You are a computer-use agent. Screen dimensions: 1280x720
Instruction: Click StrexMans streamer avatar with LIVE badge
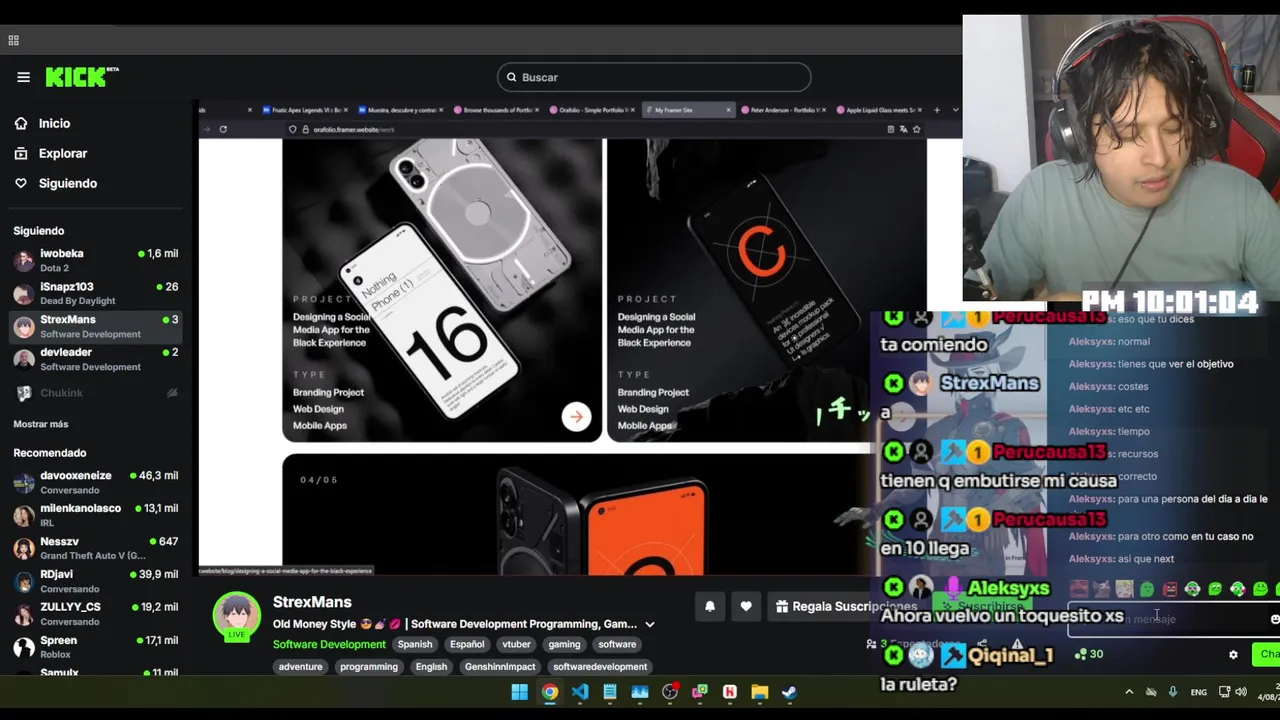pos(236,616)
